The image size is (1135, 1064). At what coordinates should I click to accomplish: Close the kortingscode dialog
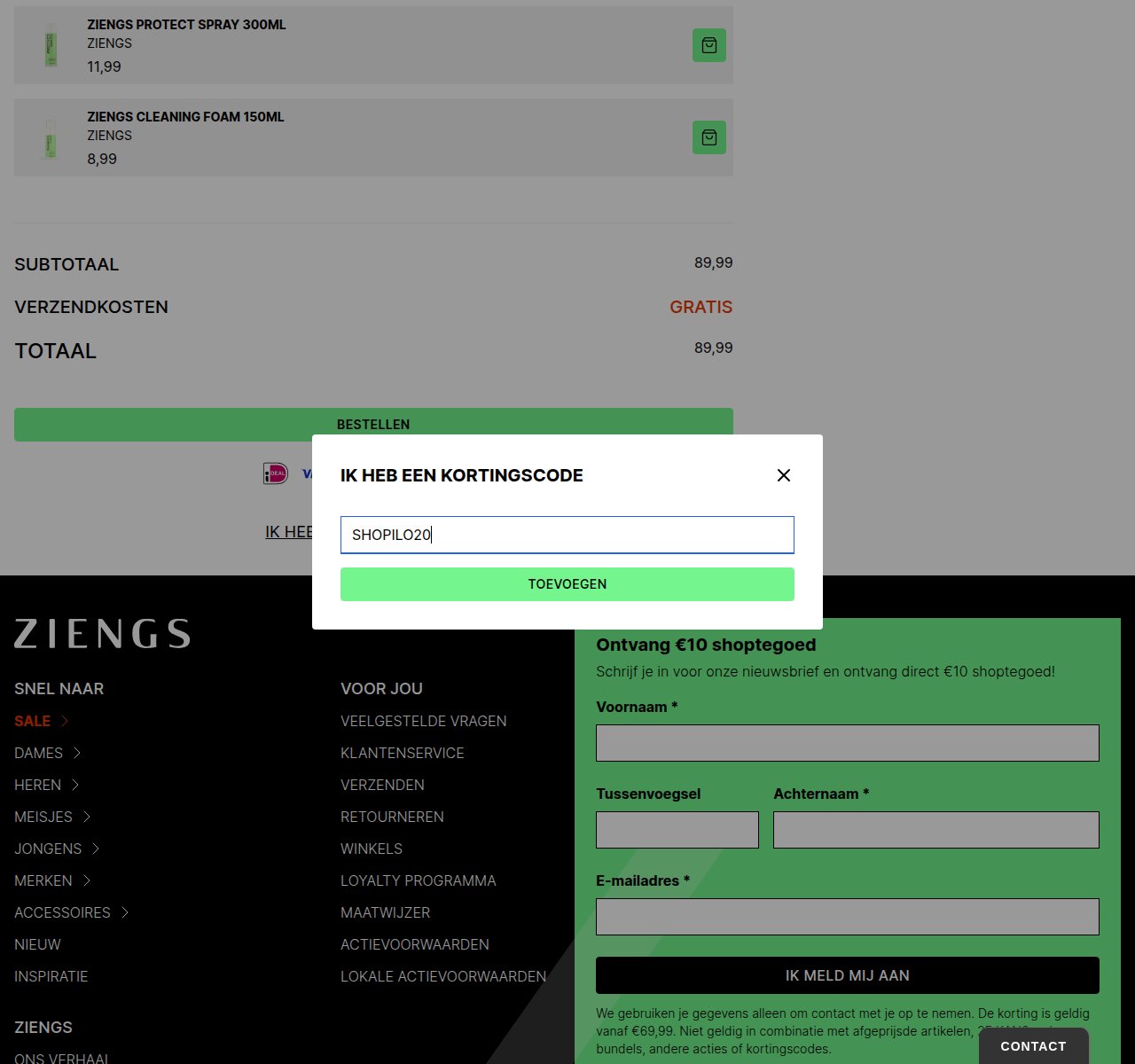click(x=784, y=475)
